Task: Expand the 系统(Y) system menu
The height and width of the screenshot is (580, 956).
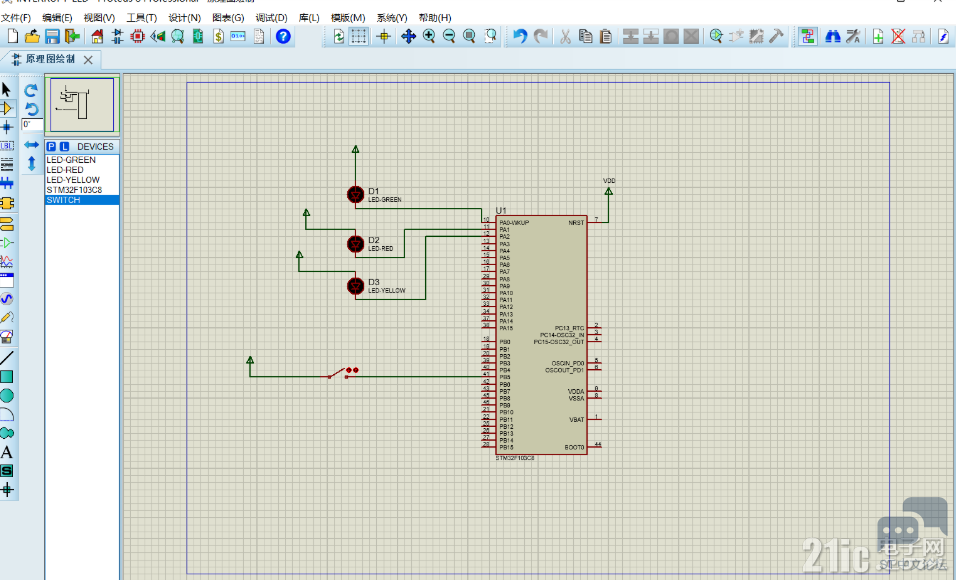Action: [x=392, y=18]
